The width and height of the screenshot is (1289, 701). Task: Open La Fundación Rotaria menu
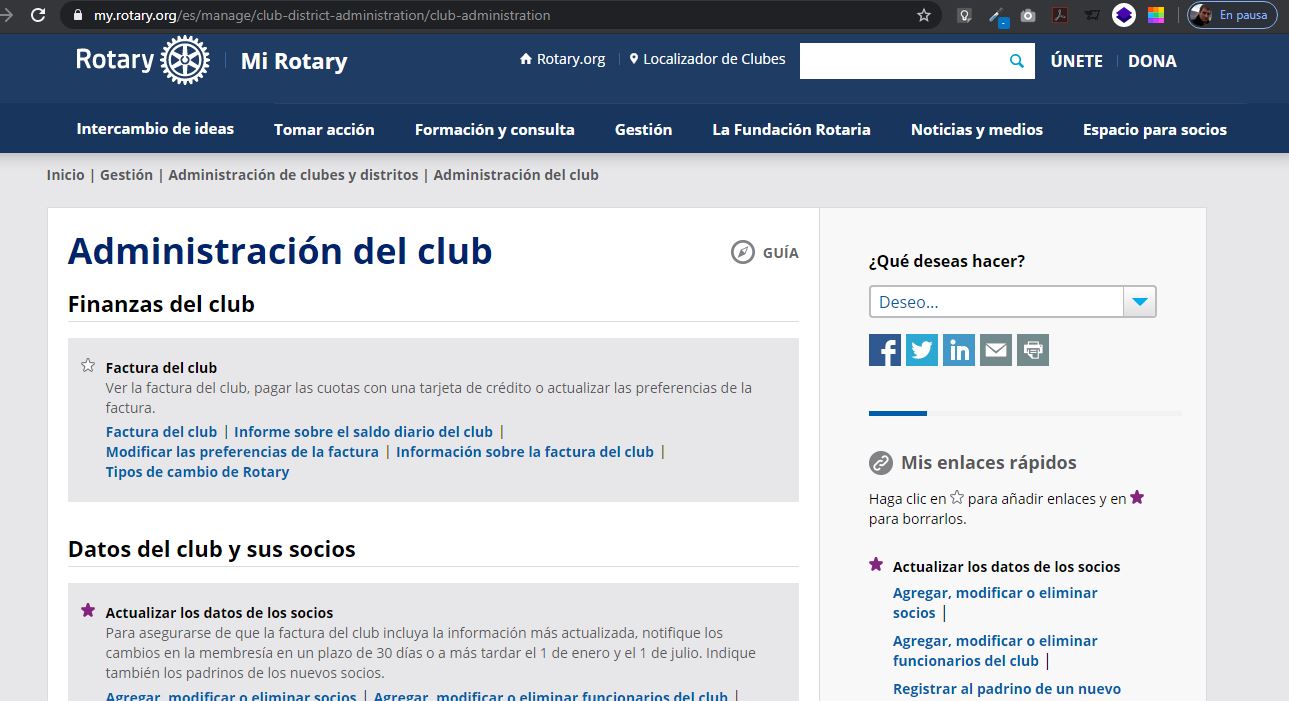(791, 130)
